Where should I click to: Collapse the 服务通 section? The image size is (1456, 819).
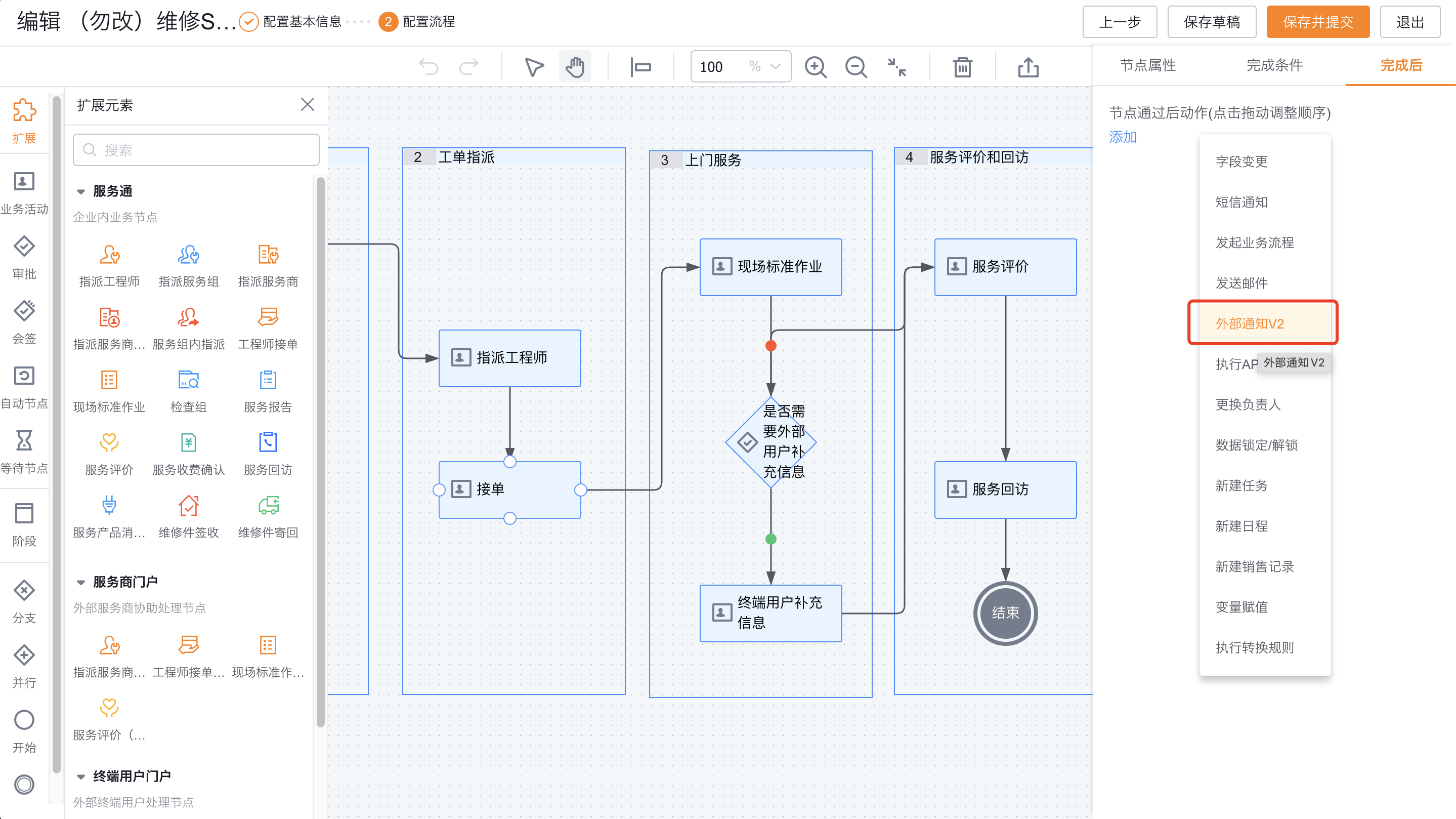[81, 192]
